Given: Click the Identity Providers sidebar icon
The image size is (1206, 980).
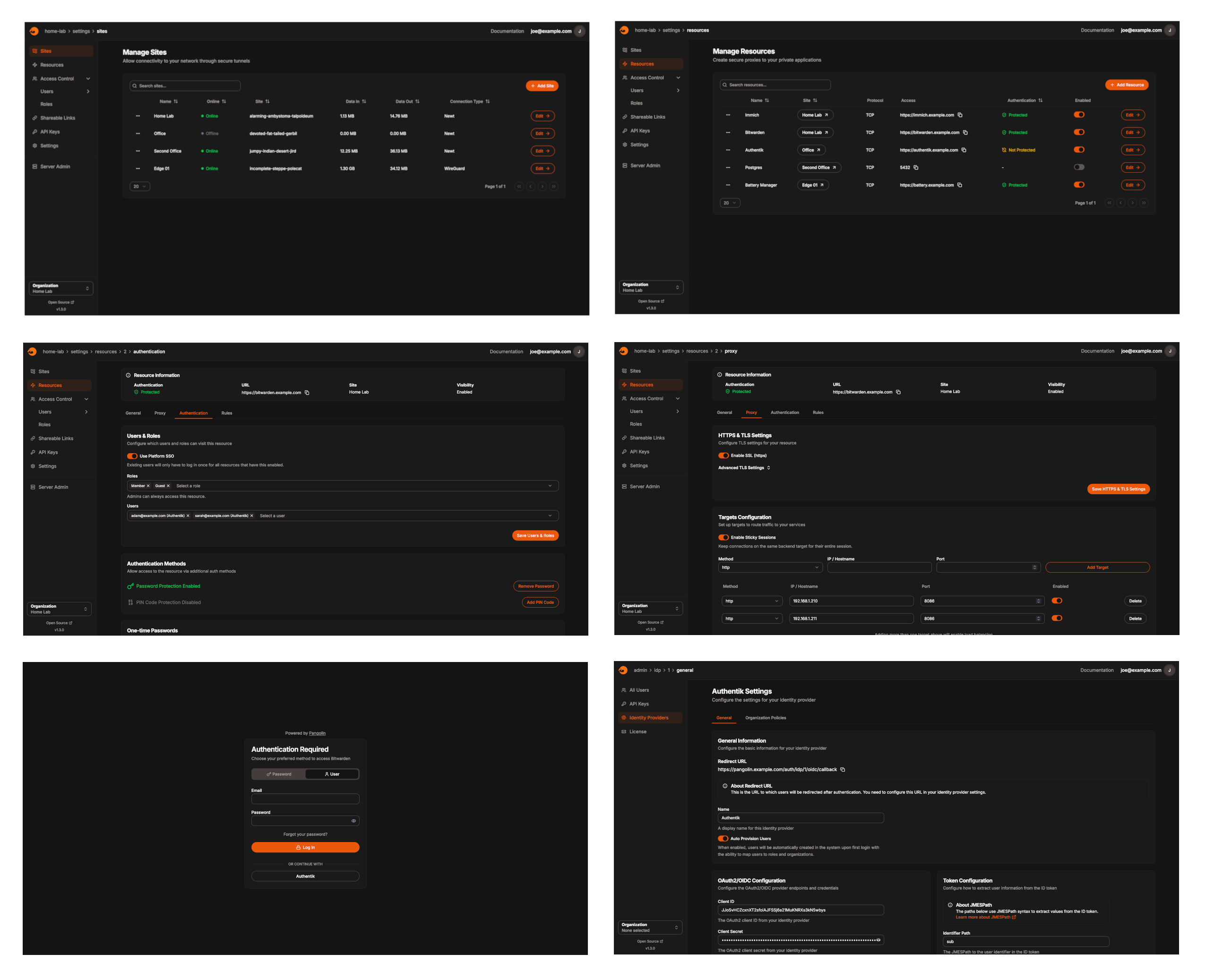Looking at the screenshot, I should pyautogui.click(x=624, y=718).
